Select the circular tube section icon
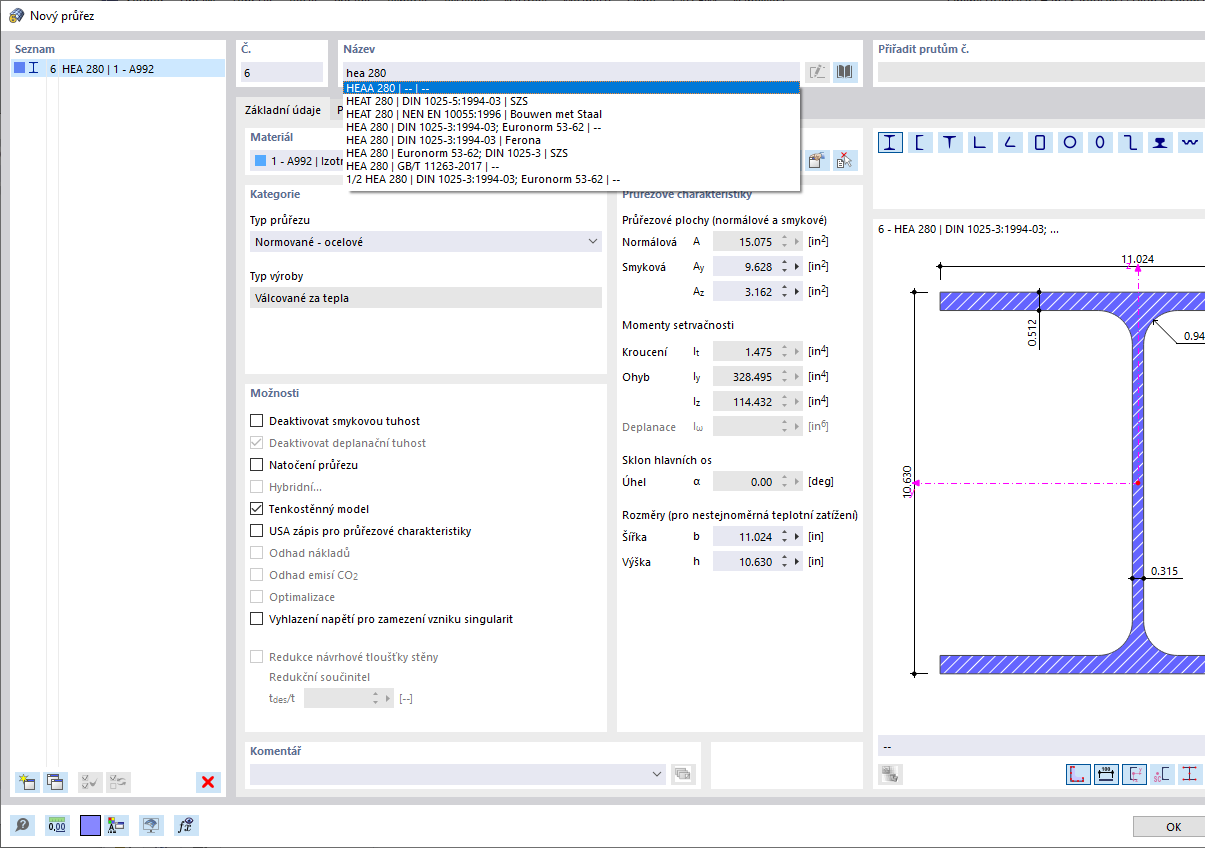The width and height of the screenshot is (1205, 848). click(x=1069, y=142)
